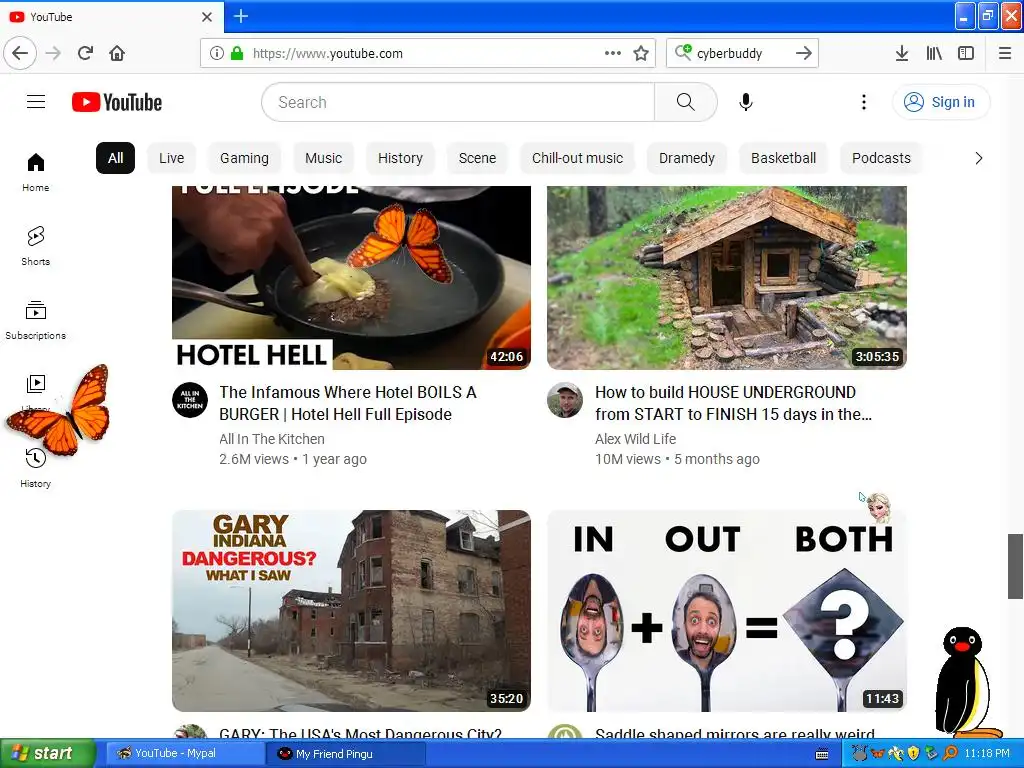
Task: Open Subscriptions in the YouTube sidebar
Action: [x=36, y=319]
